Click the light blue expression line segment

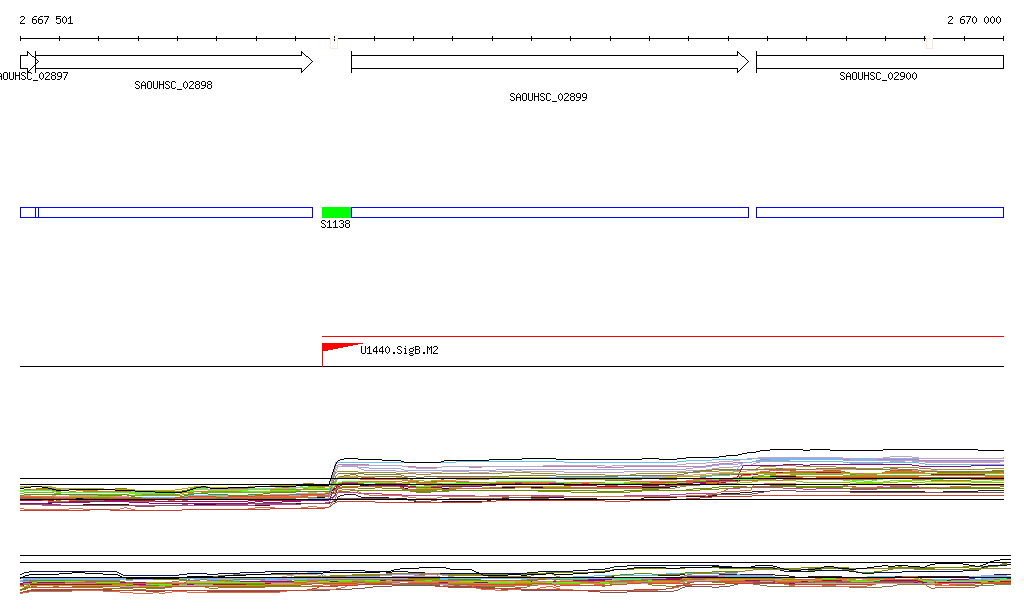838,460
